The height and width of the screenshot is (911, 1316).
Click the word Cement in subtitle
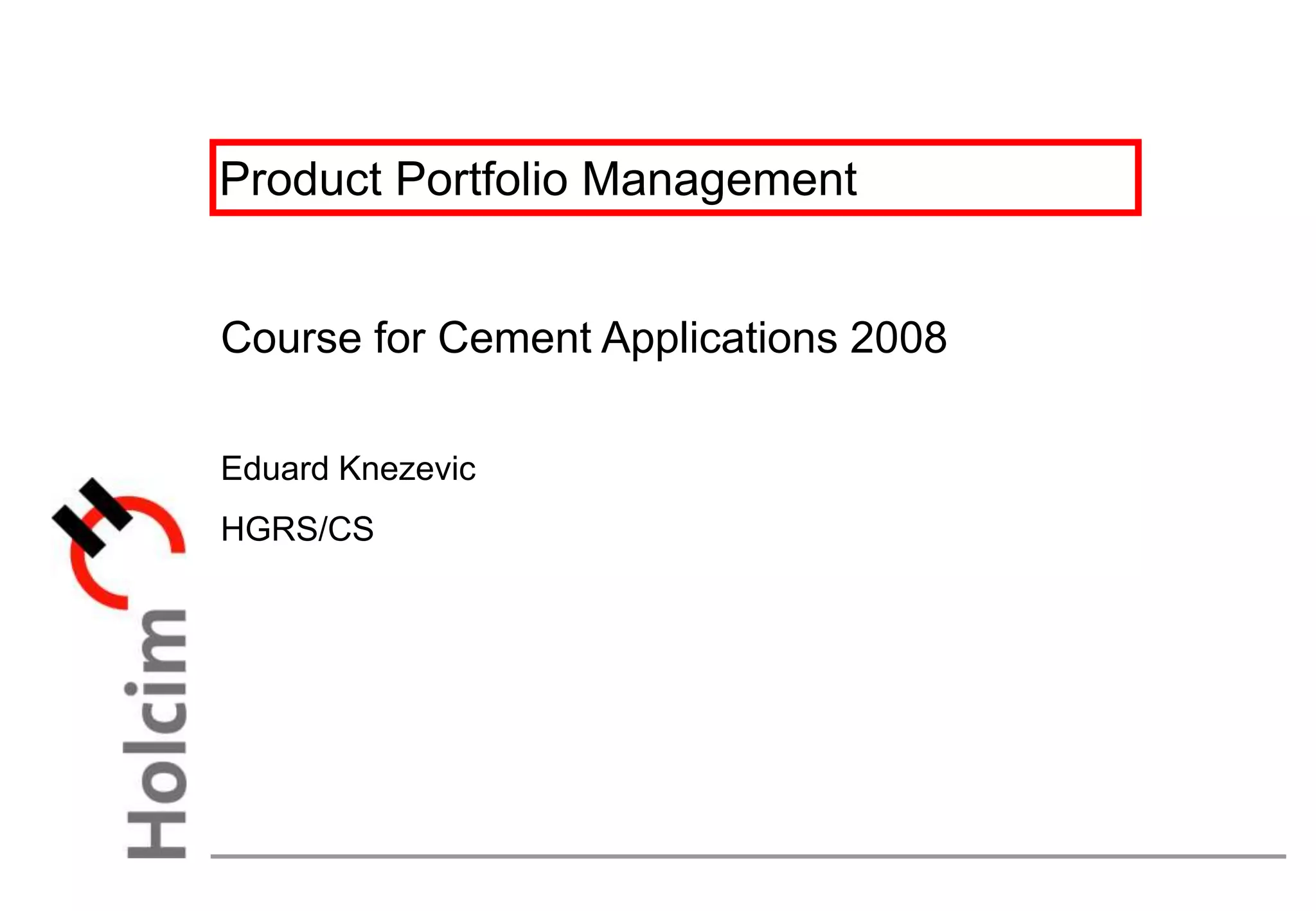(514, 338)
